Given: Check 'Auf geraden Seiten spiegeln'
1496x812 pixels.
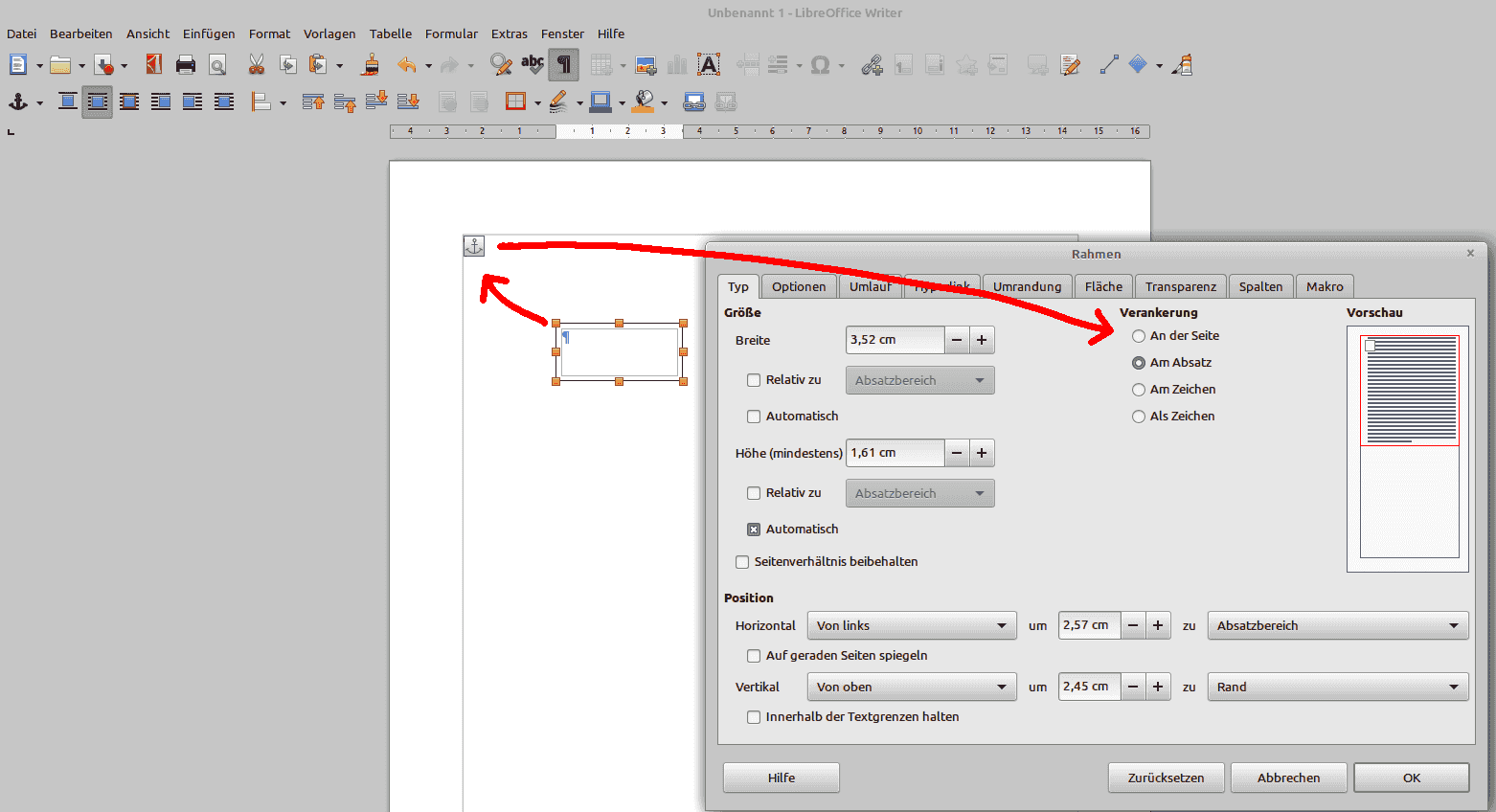Looking at the screenshot, I should click(754, 656).
